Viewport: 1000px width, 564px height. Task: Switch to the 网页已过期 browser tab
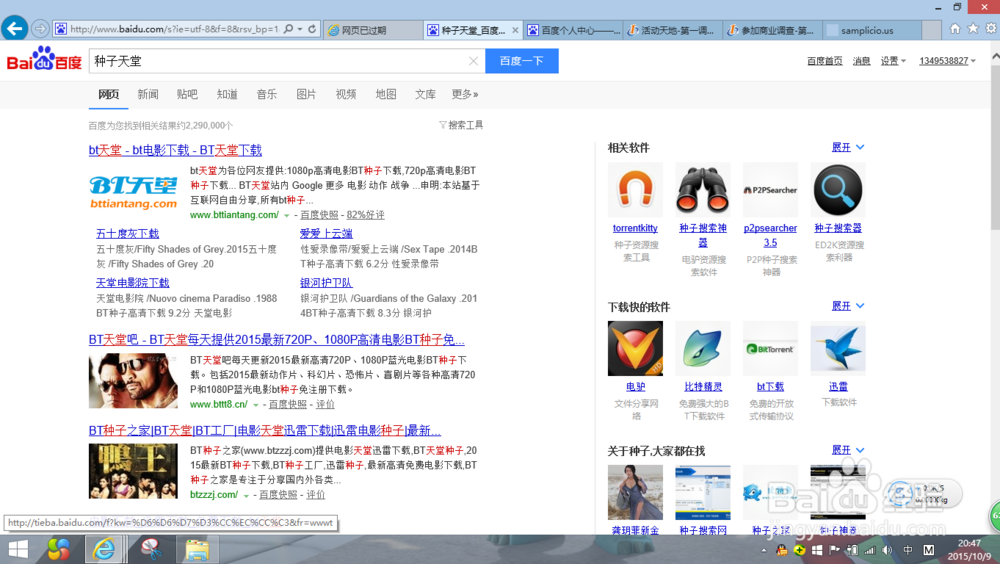coord(372,30)
